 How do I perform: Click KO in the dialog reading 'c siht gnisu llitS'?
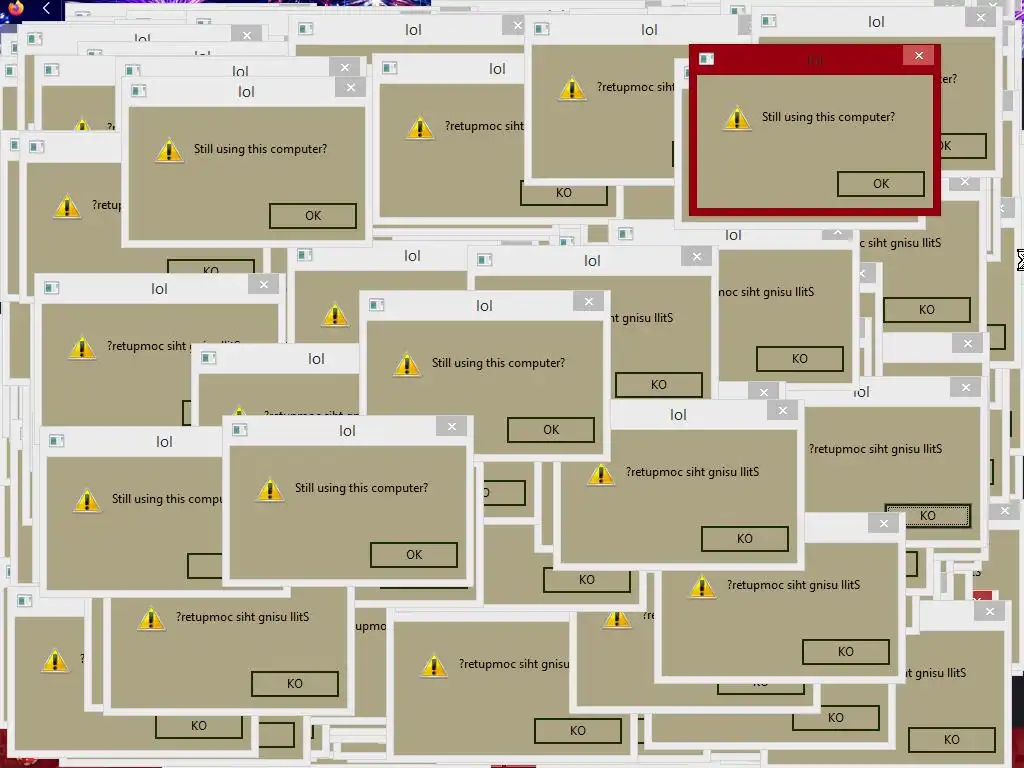coord(926,310)
